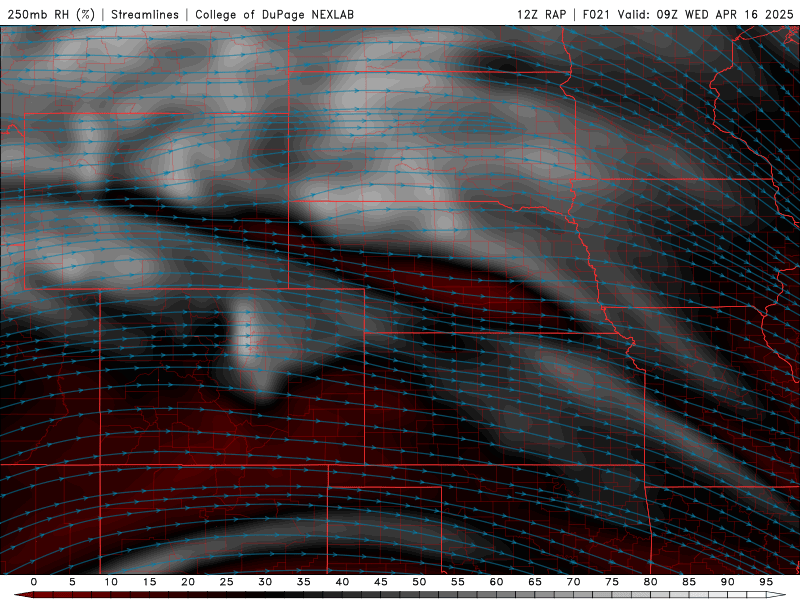Click the '70' label on the color scale
This screenshot has height=600, width=800.
(x=573, y=582)
